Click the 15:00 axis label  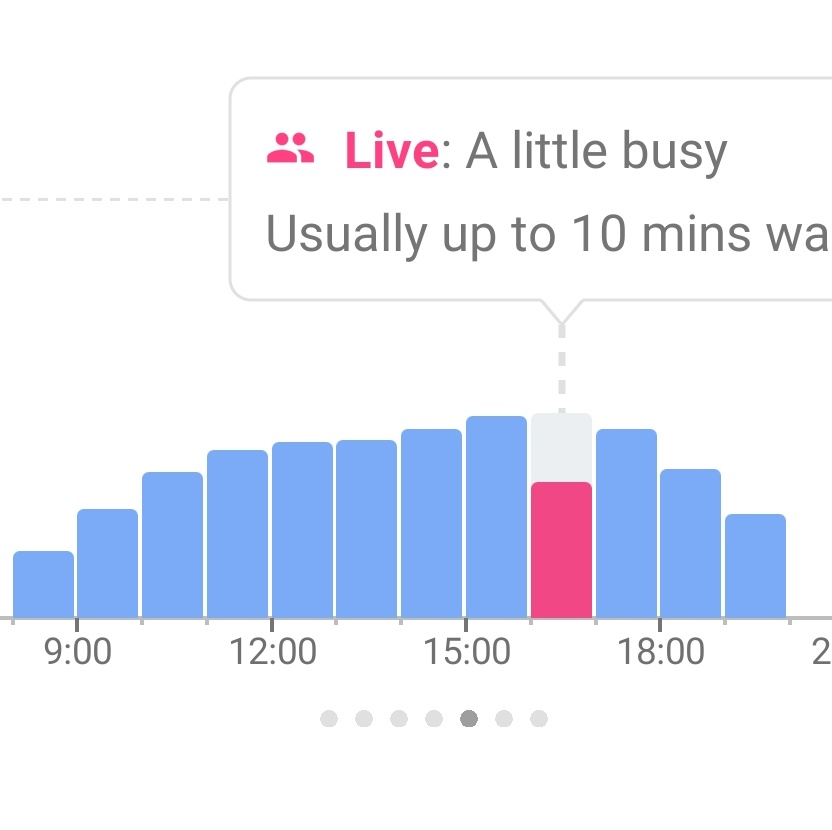click(x=466, y=651)
